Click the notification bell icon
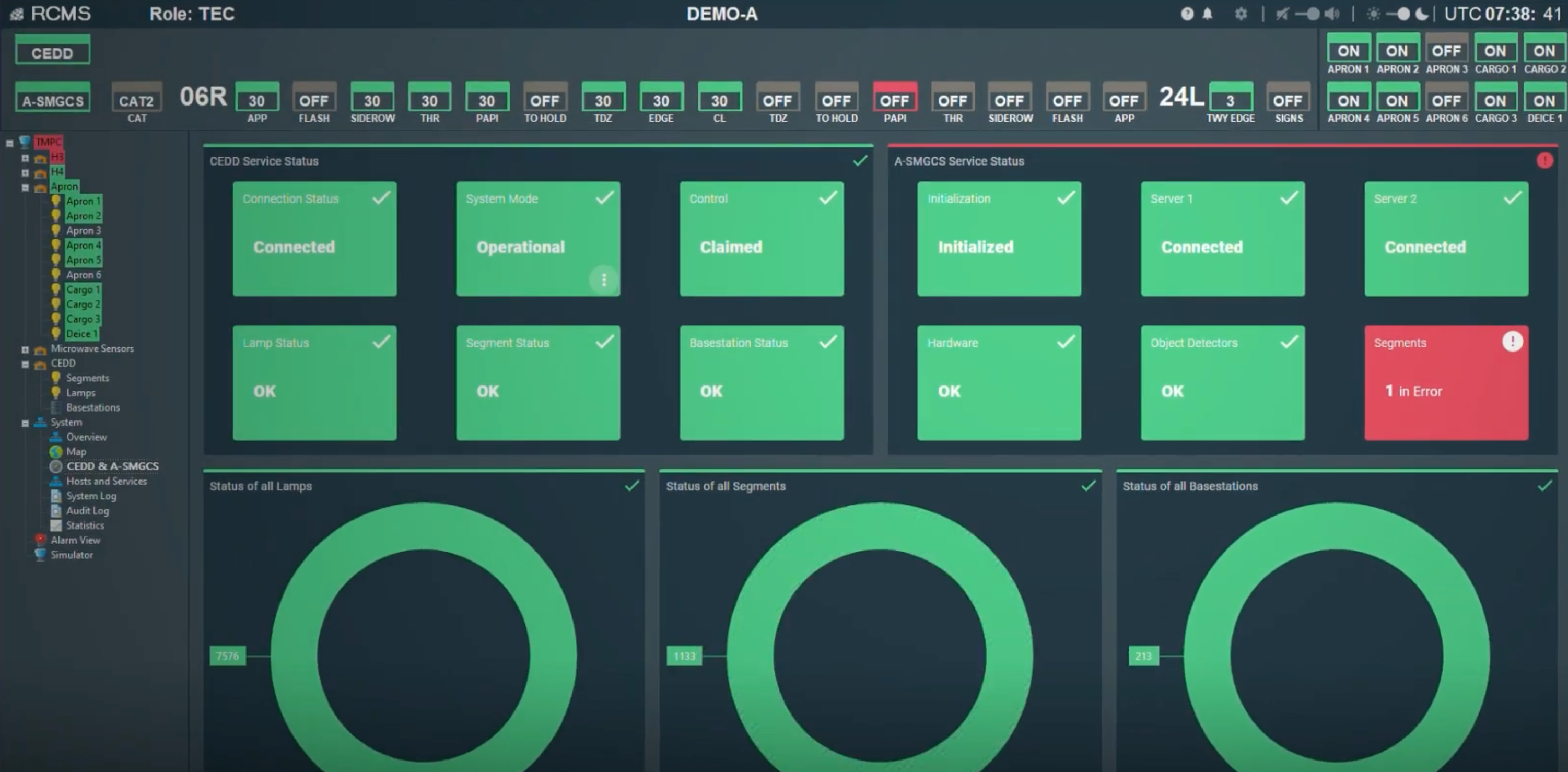The height and width of the screenshot is (772, 1568). click(x=1208, y=14)
